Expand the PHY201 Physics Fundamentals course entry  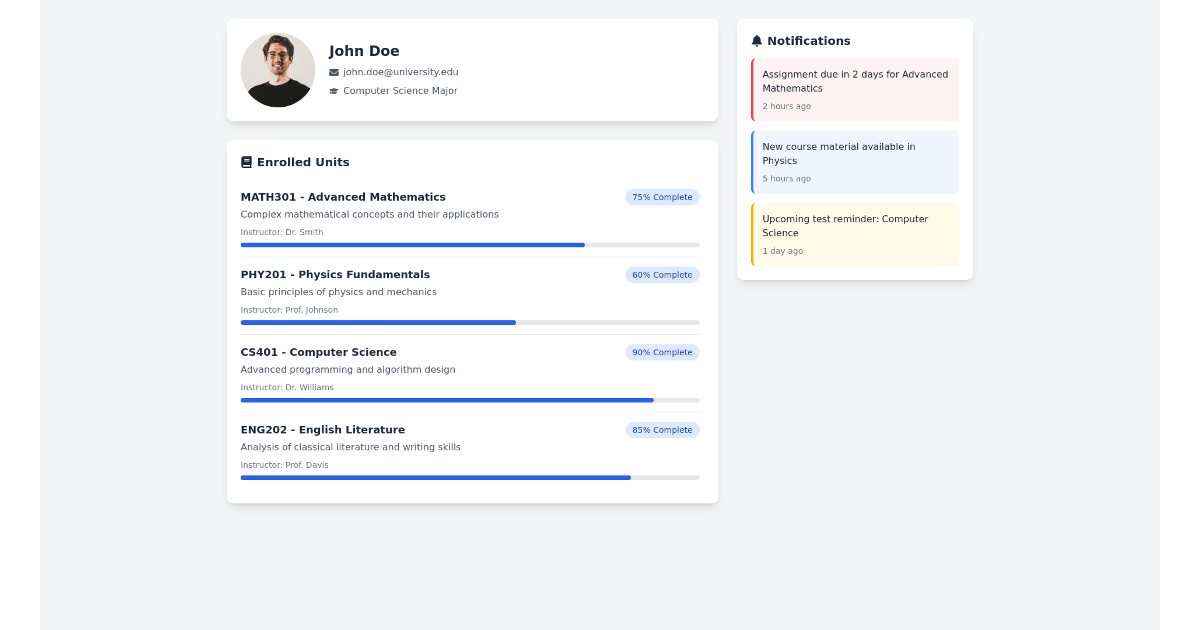tap(335, 274)
